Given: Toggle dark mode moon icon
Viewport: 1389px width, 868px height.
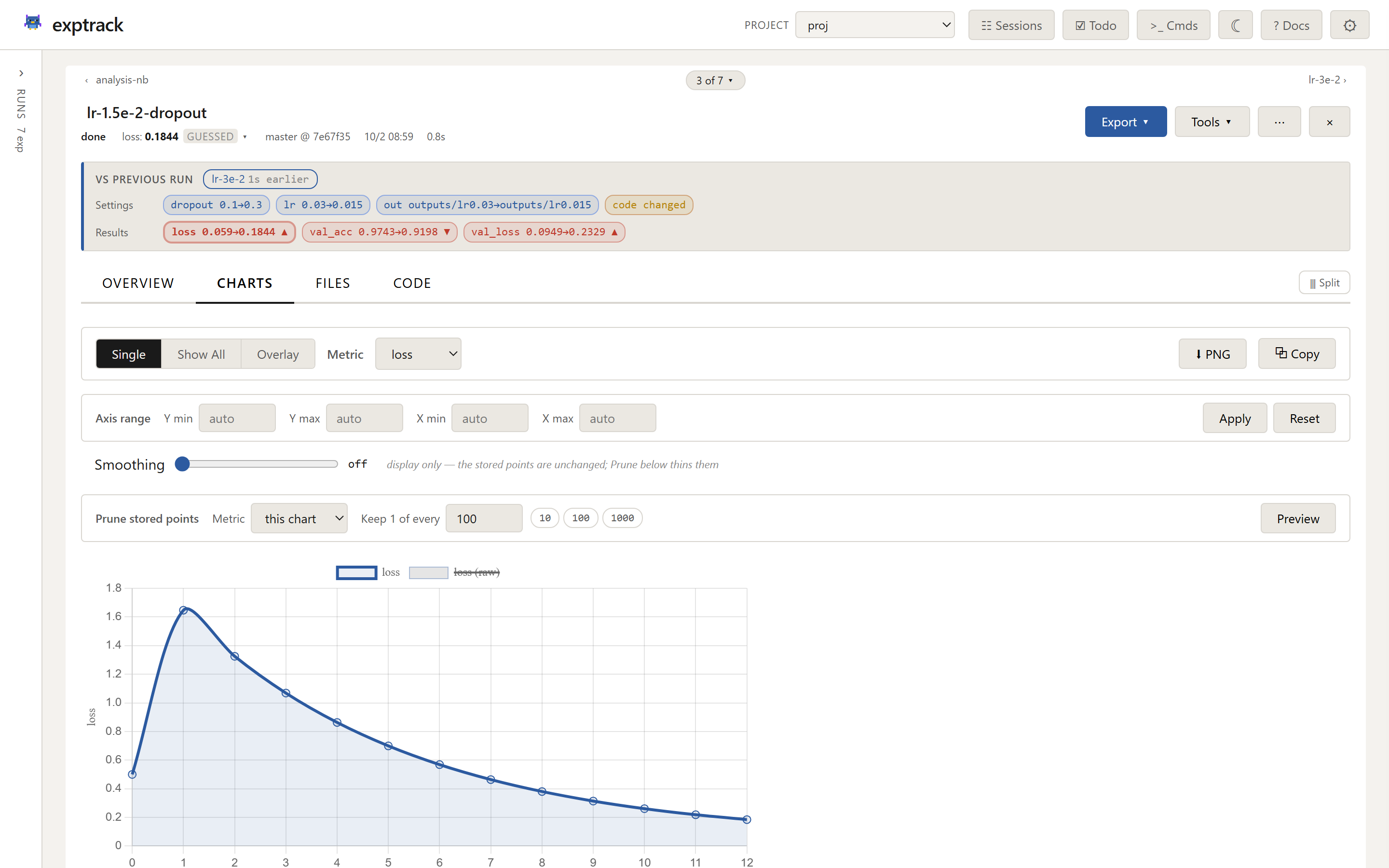Looking at the screenshot, I should point(1235,25).
